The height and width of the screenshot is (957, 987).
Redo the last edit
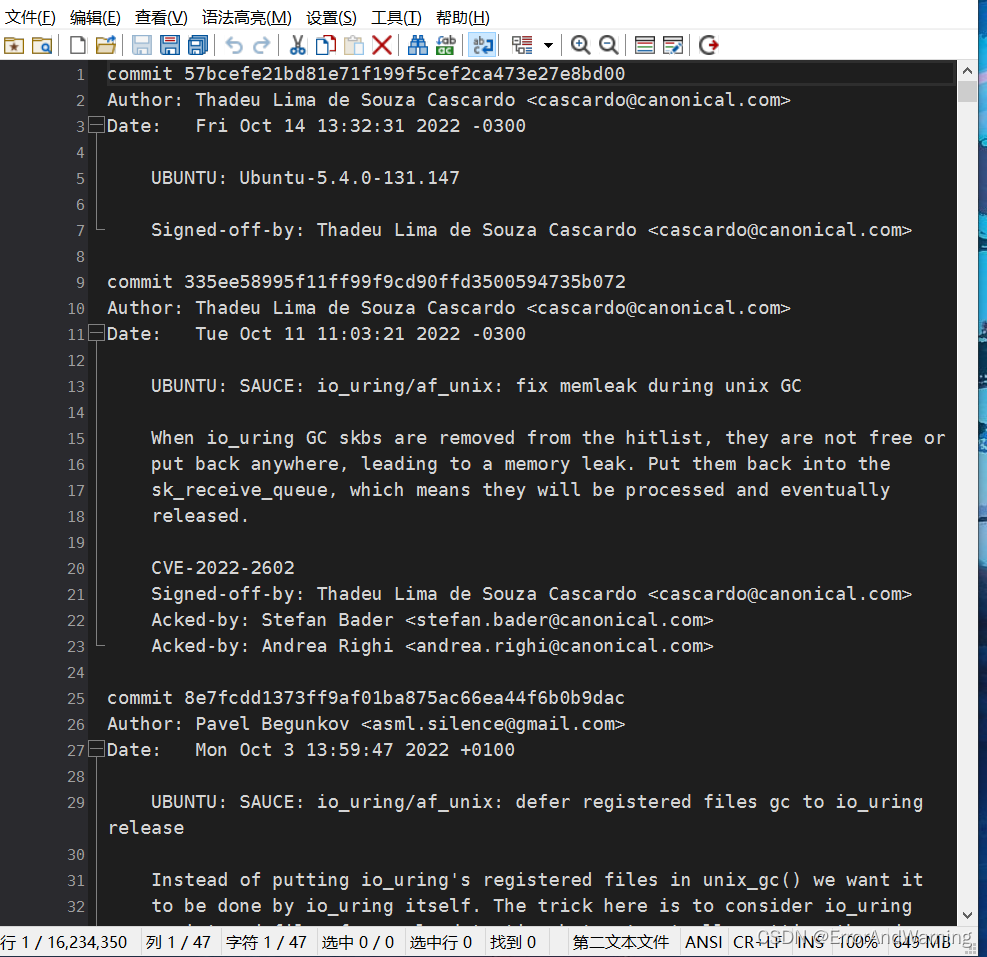(262, 45)
